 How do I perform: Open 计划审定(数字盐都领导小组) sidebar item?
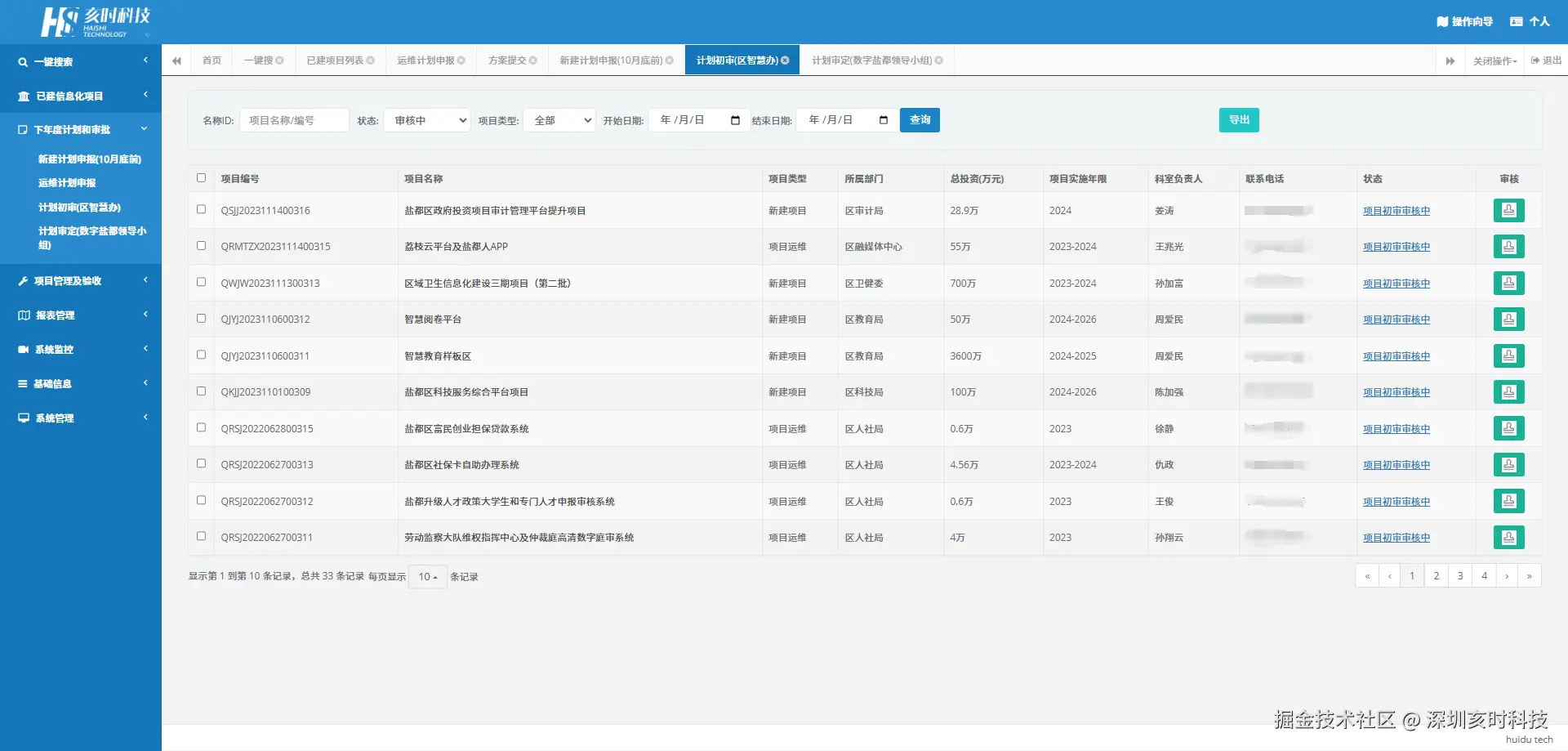(92, 238)
